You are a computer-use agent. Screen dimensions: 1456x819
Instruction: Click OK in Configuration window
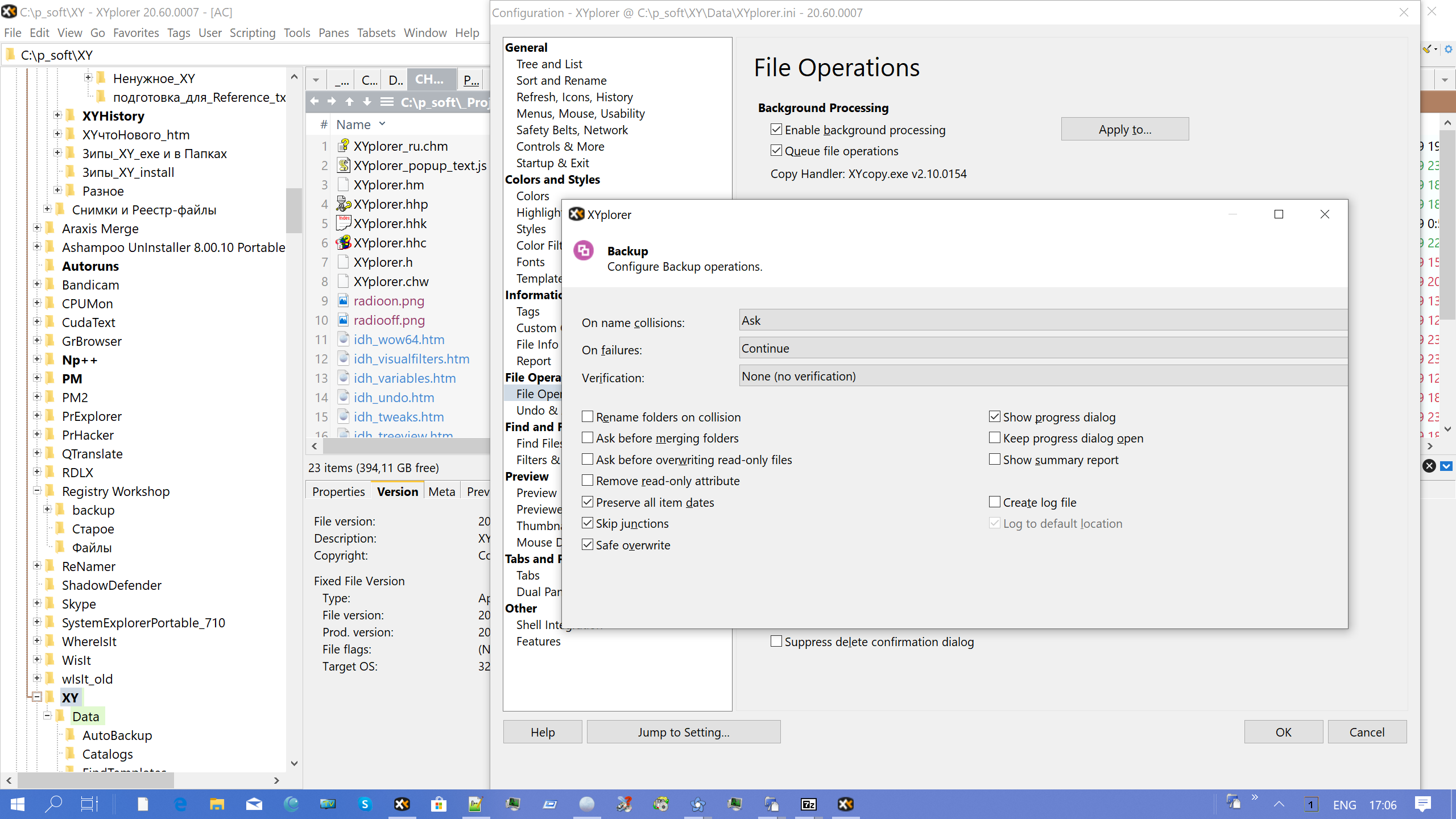pyautogui.click(x=1283, y=732)
